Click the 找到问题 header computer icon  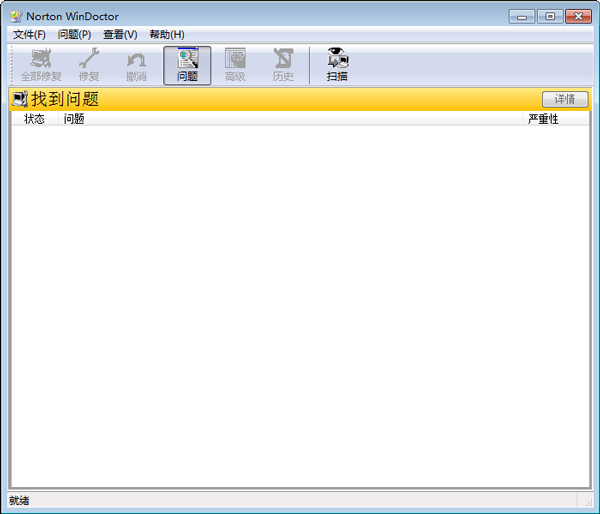20,99
